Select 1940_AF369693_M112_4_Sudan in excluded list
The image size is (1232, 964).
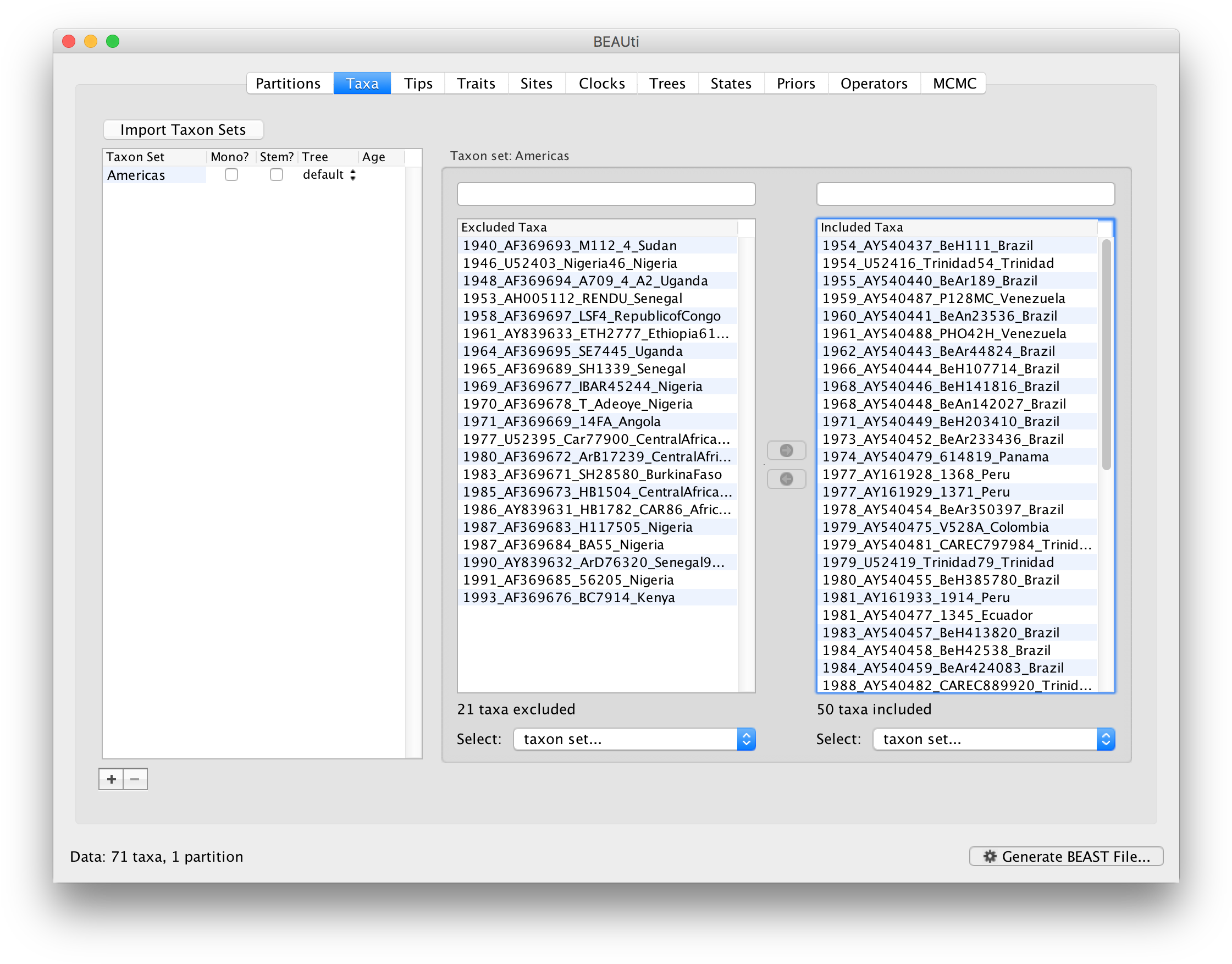tap(570, 245)
